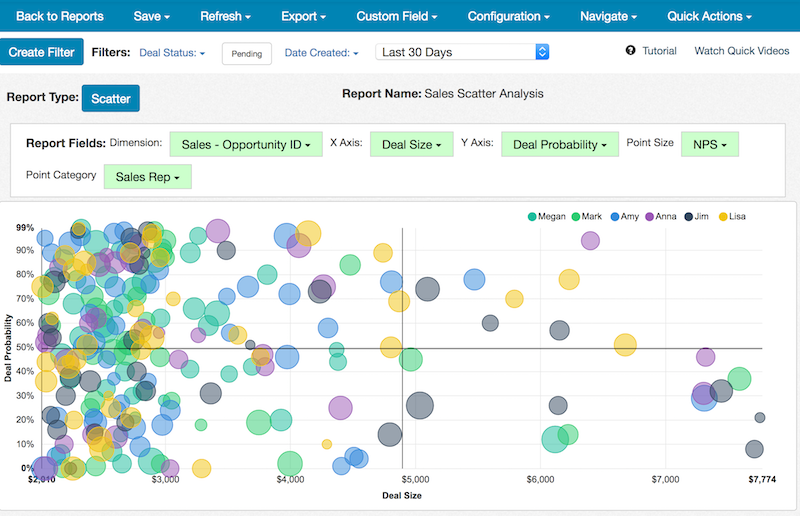This screenshot has height=516, width=800.
Task: Hide Lisa series via legend marker
Action: coord(720,216)
